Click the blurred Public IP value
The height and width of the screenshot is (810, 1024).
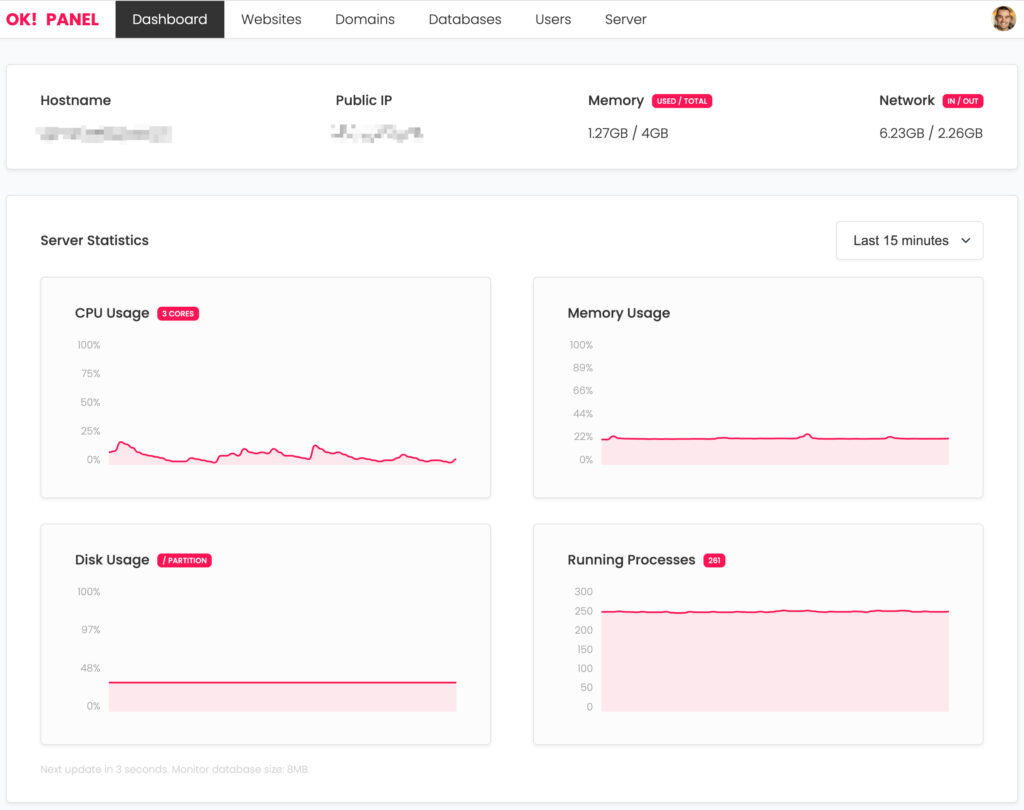coord(377,133)
